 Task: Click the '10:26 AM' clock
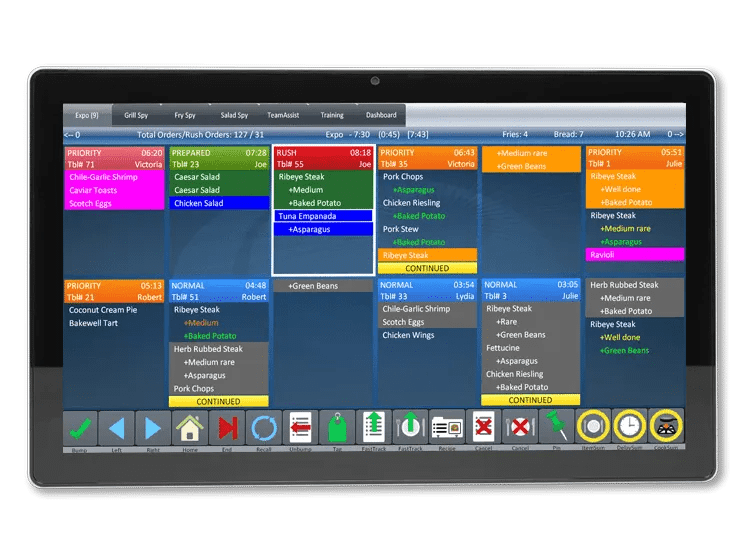tap(632, 135)
